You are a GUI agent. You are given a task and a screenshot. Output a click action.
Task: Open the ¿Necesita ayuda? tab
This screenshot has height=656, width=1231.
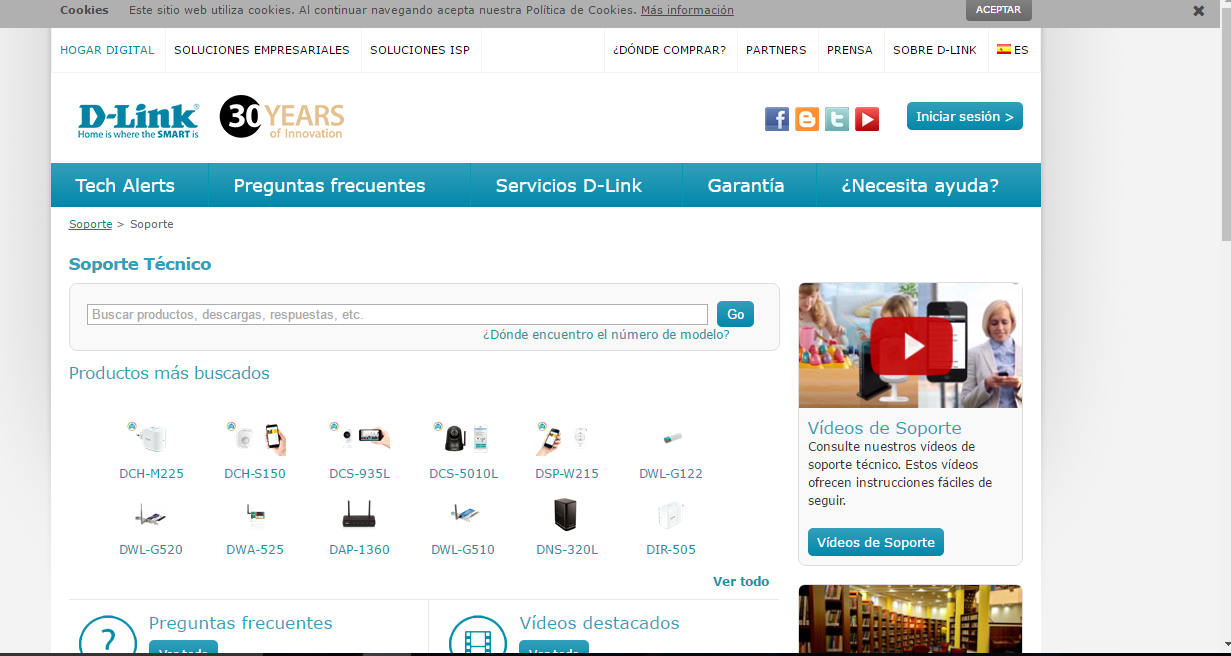(x=920, y=185)
